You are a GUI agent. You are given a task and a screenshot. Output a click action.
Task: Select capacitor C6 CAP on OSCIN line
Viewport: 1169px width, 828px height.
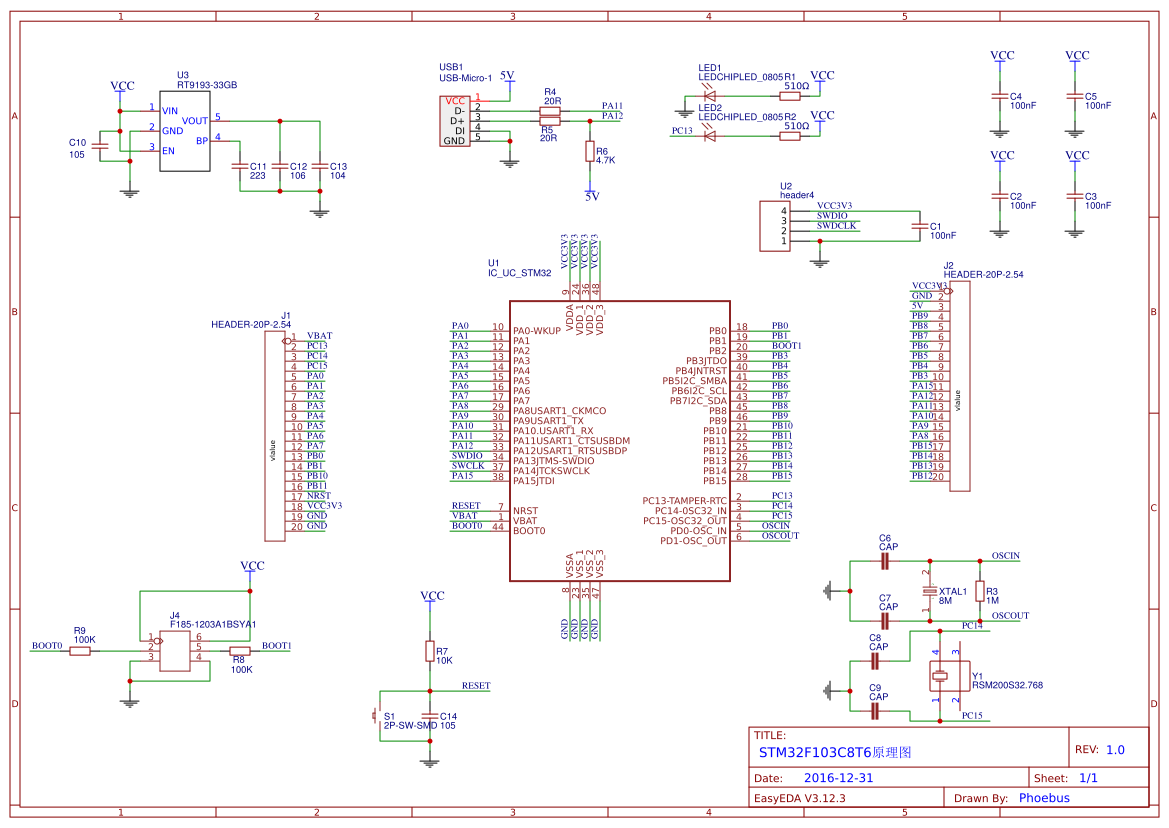click(x=885, y=561)
